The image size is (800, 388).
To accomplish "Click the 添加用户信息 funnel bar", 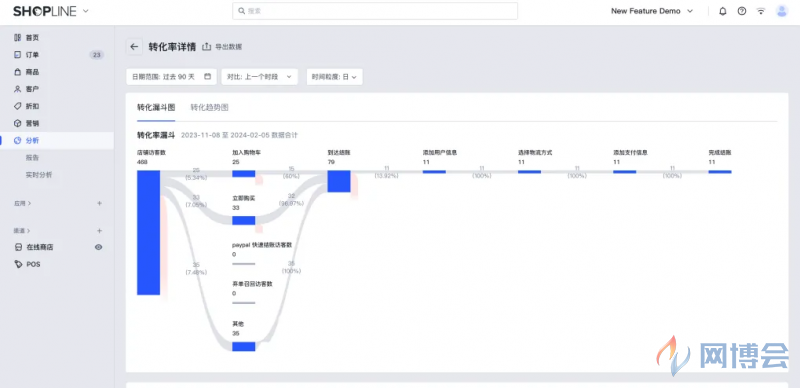I will (434, 172).
